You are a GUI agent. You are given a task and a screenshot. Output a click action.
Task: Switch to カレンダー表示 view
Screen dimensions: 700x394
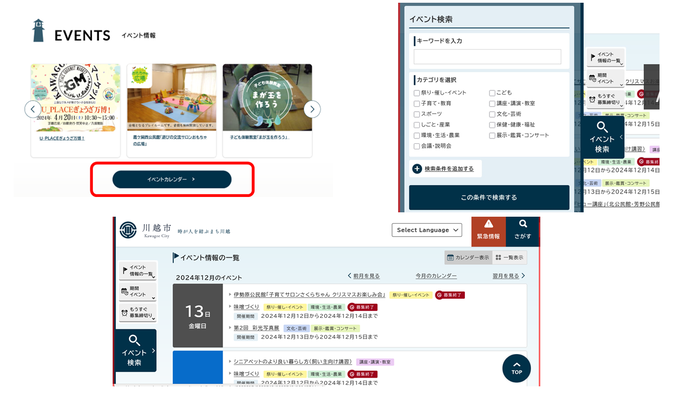[468, 257]
